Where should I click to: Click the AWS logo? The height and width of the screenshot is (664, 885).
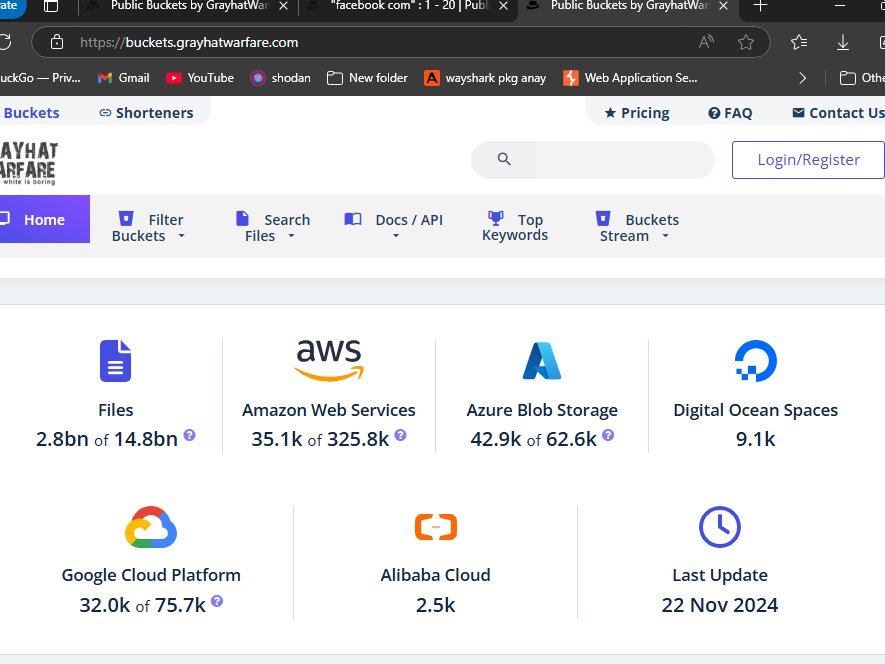point(329,360)
